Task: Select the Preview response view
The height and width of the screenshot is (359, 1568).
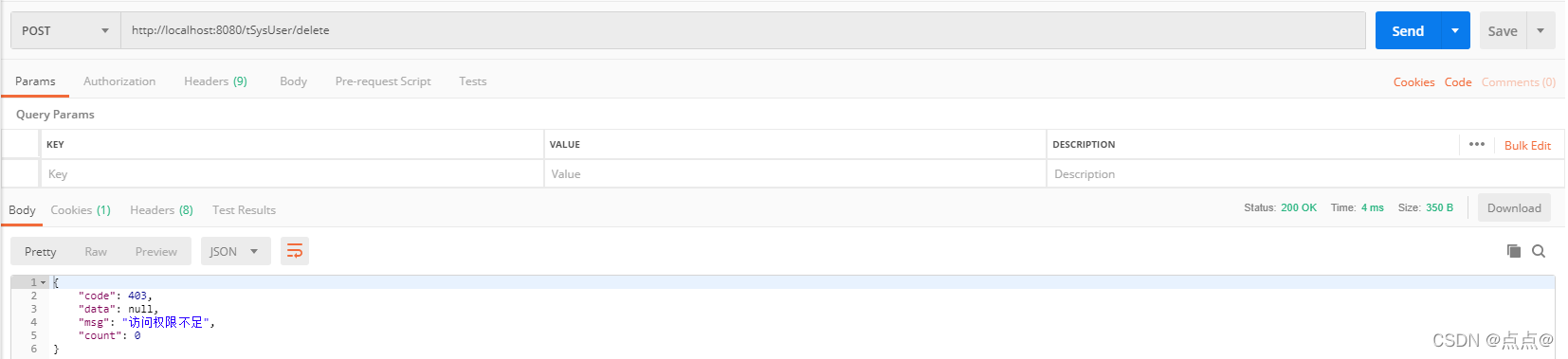Action: click(x=156, y=252)
